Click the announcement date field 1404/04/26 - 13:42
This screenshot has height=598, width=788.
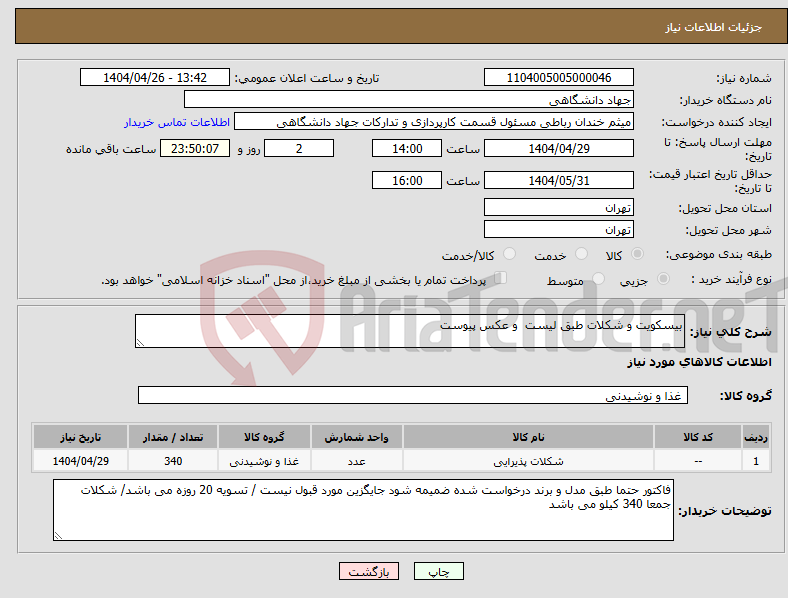[x=155, y=77]
